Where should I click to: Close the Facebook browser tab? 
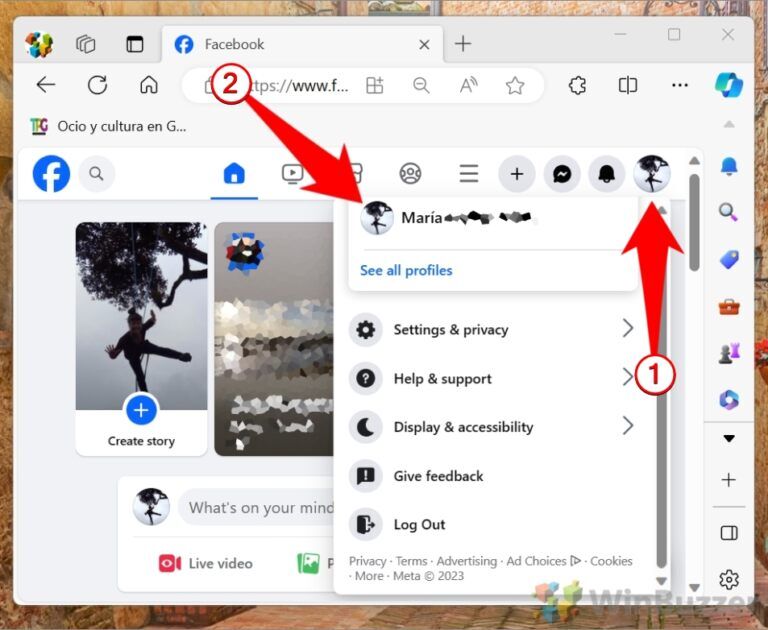point(424,45)
